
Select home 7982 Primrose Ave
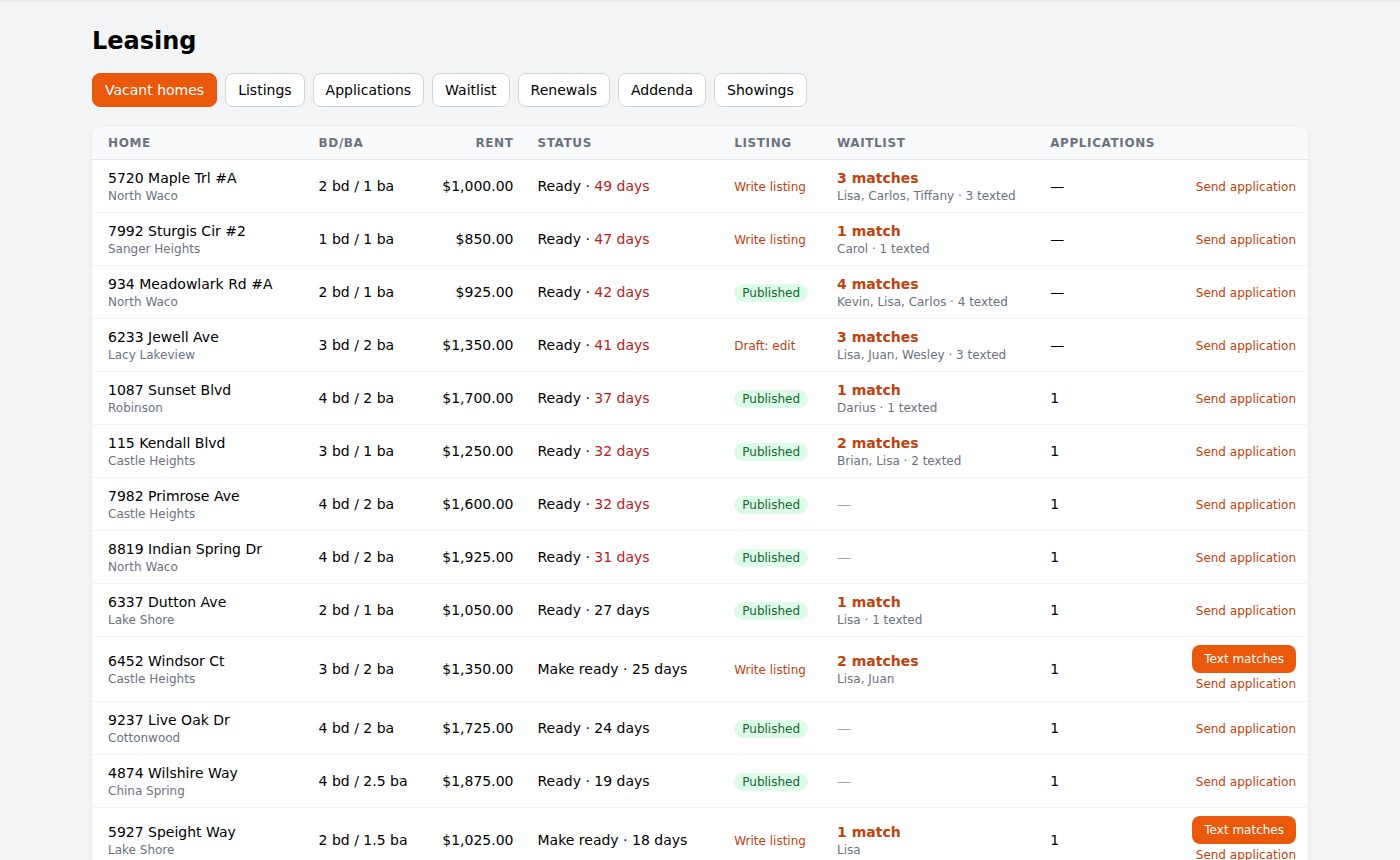[173, 496]
